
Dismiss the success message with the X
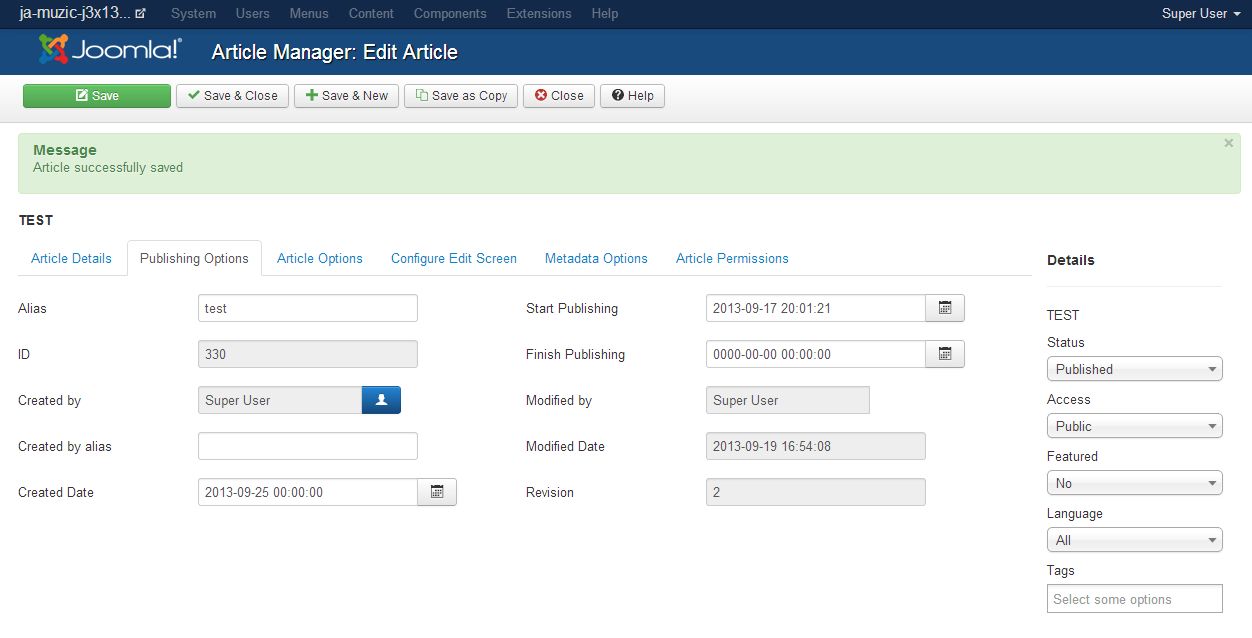pyautogui.click(x=1229, y=143)
